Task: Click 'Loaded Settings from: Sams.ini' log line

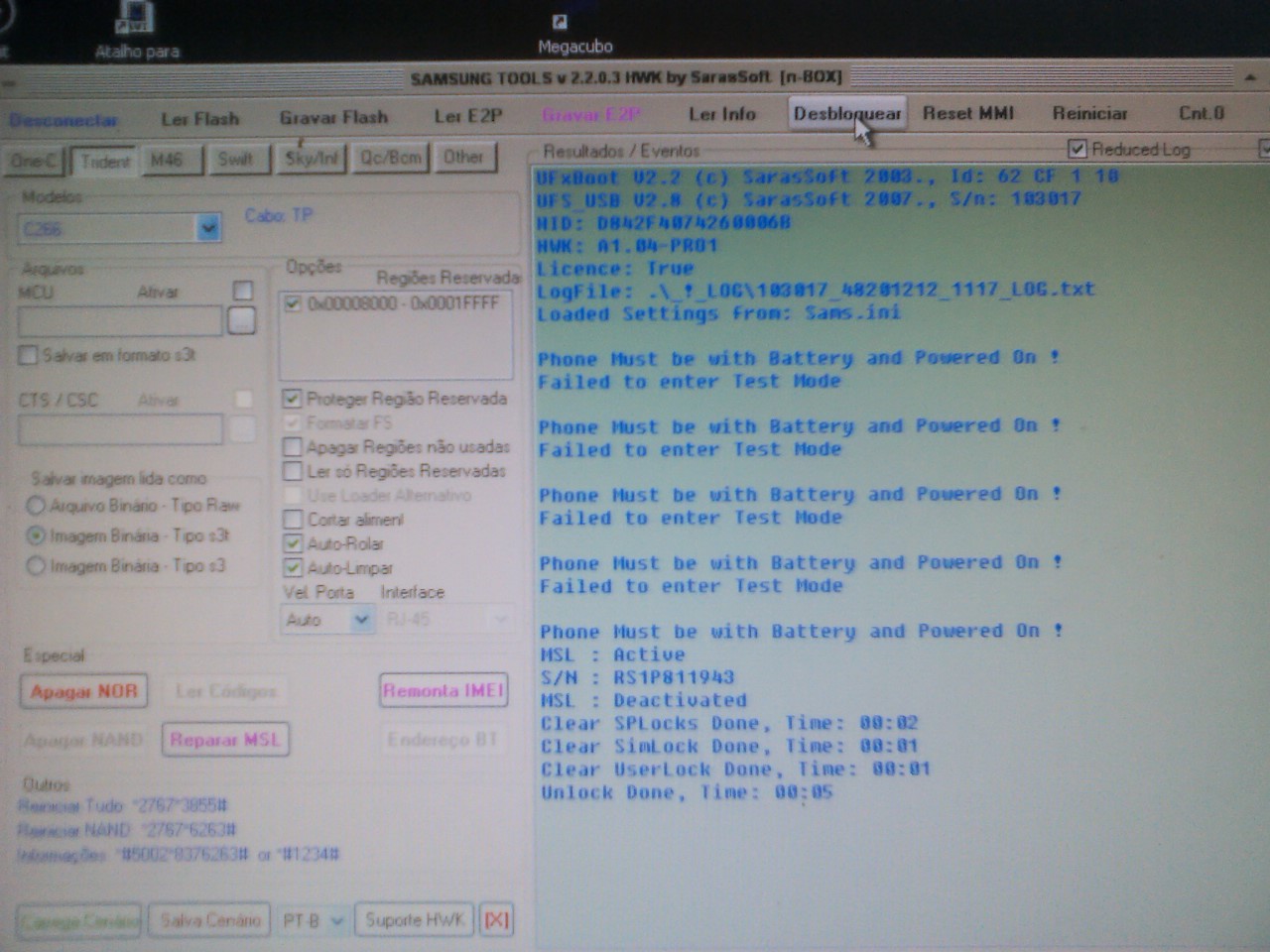Action: coord(719,313)
